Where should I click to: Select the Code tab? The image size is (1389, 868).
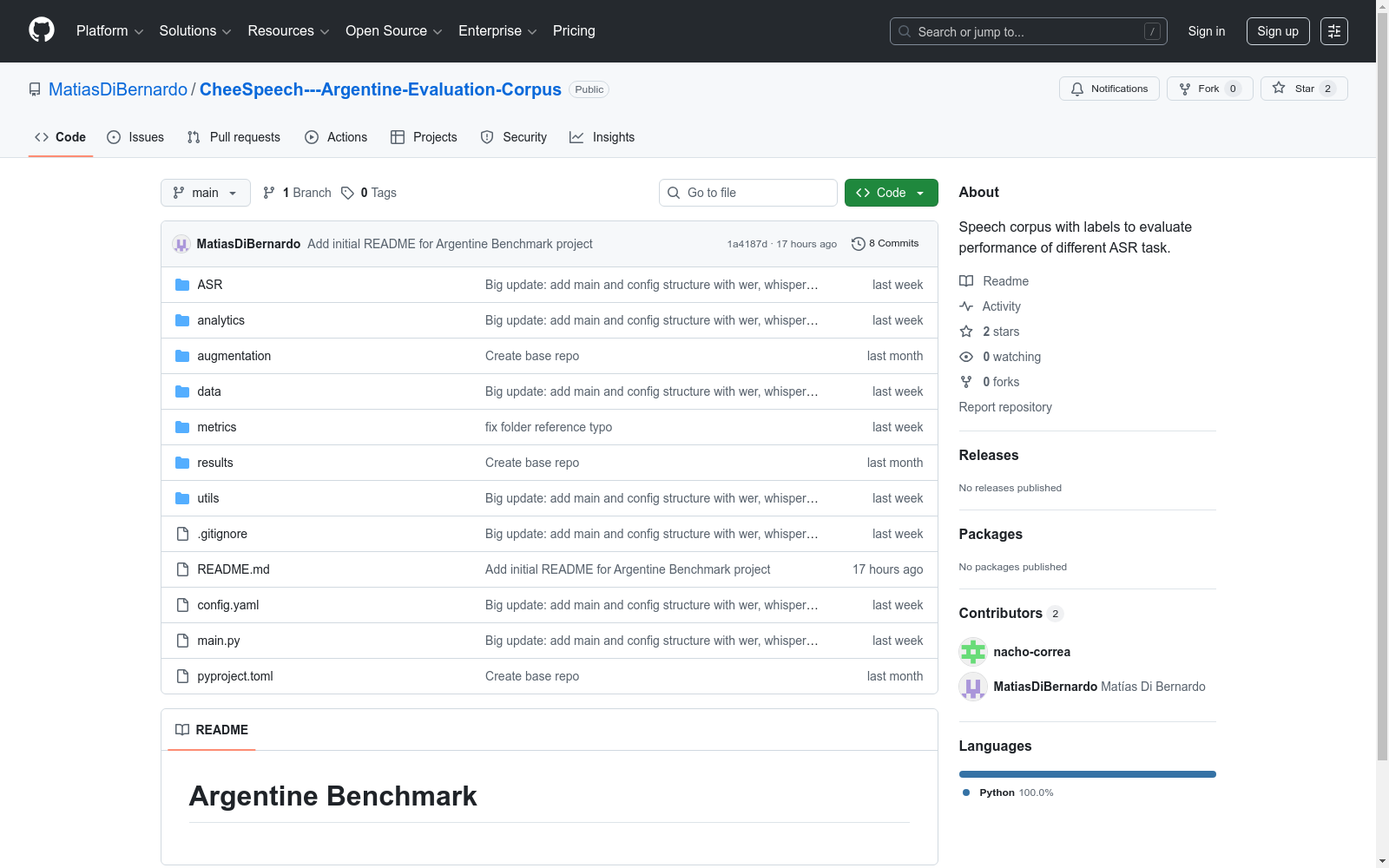[60, 137]
